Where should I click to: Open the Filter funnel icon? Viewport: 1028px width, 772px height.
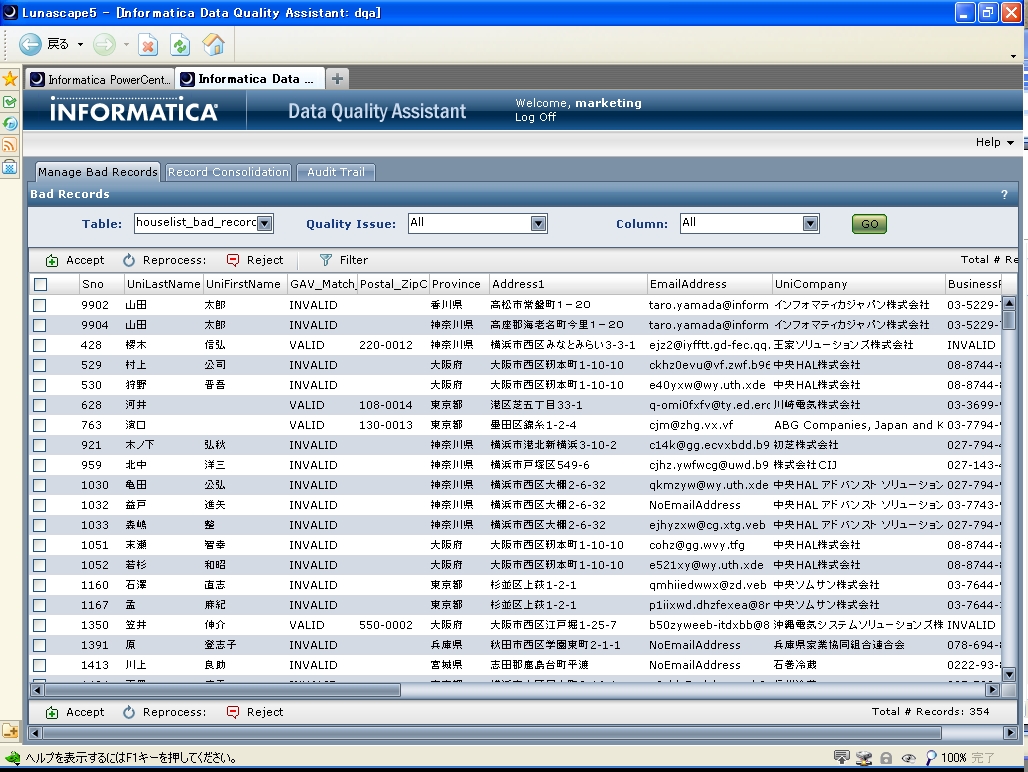click(x=325, y=260)
